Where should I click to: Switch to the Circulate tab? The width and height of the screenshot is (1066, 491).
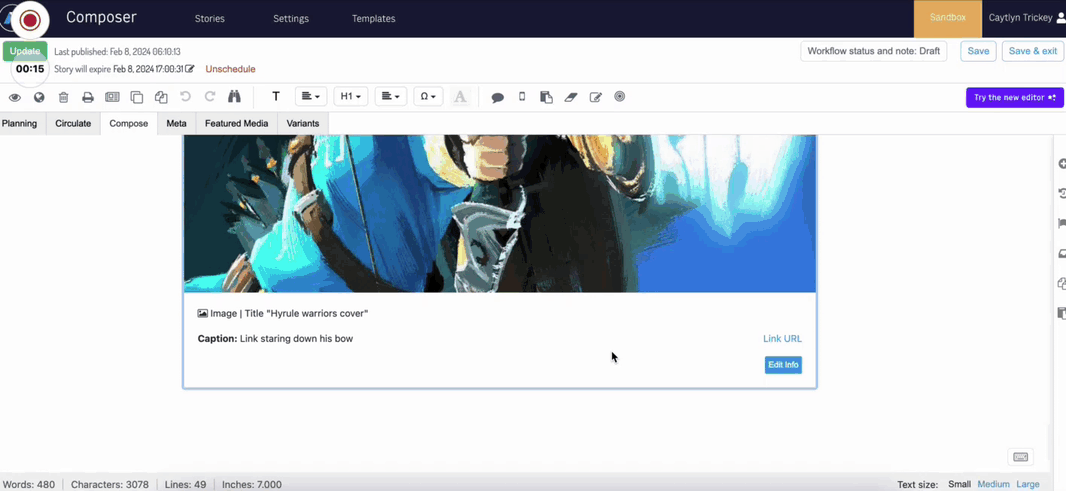[73, 124]
